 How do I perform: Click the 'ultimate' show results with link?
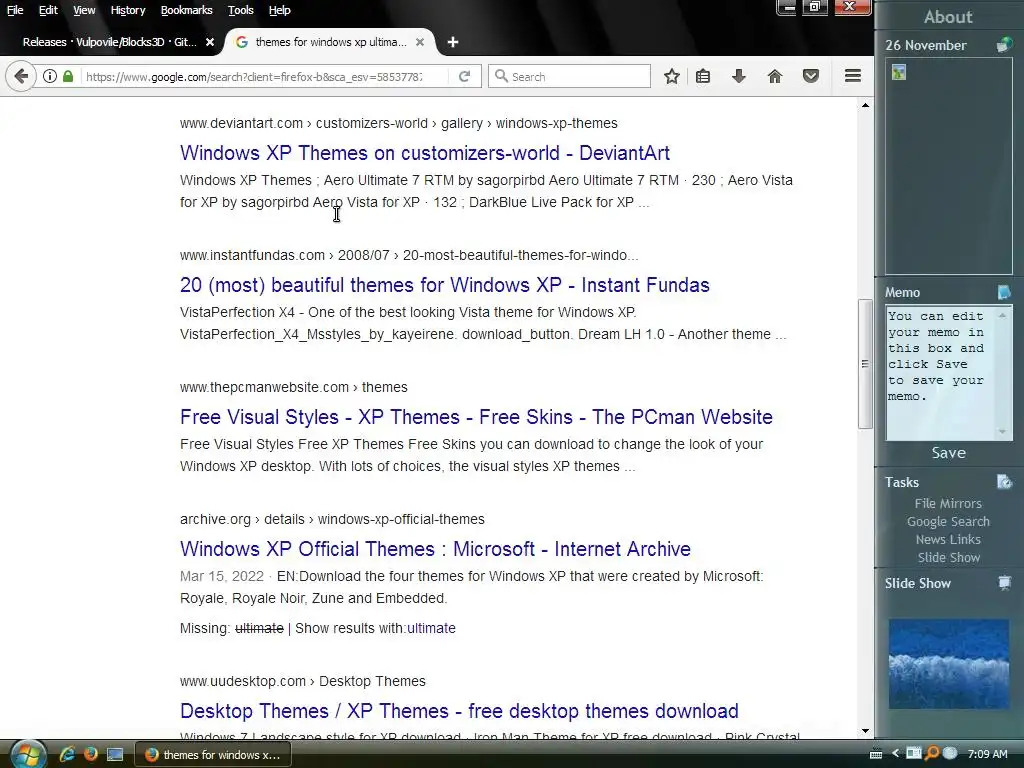431,628
